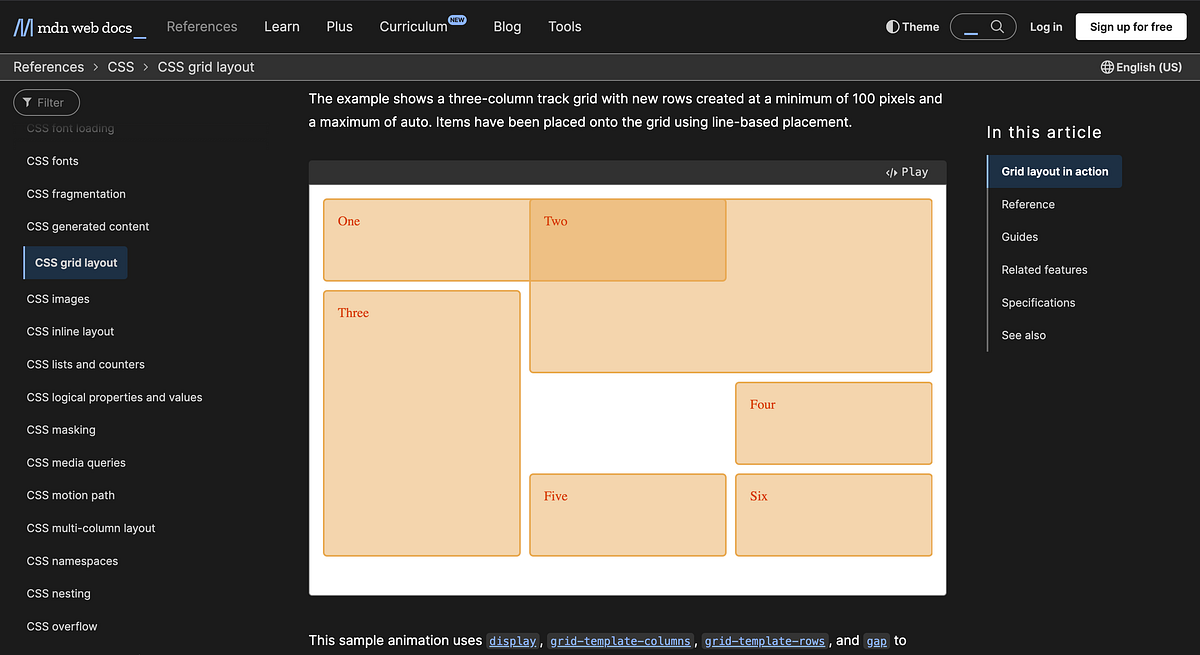Open the Tools menu
Screen dimensions: 1200x655
tap(564, 26)
